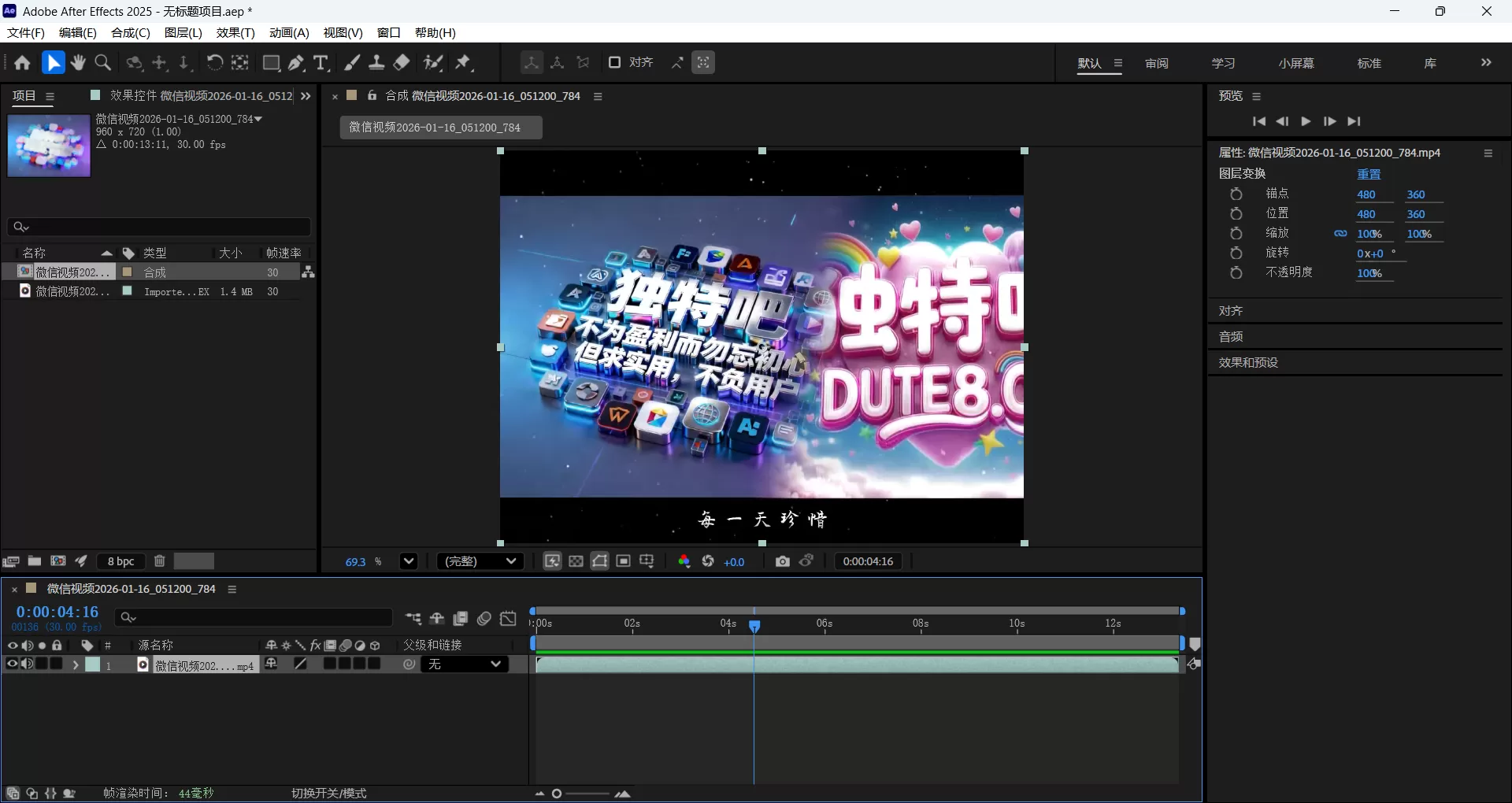Select the Zoom tool
1512x803 pixels.
(x=102, y=63)
